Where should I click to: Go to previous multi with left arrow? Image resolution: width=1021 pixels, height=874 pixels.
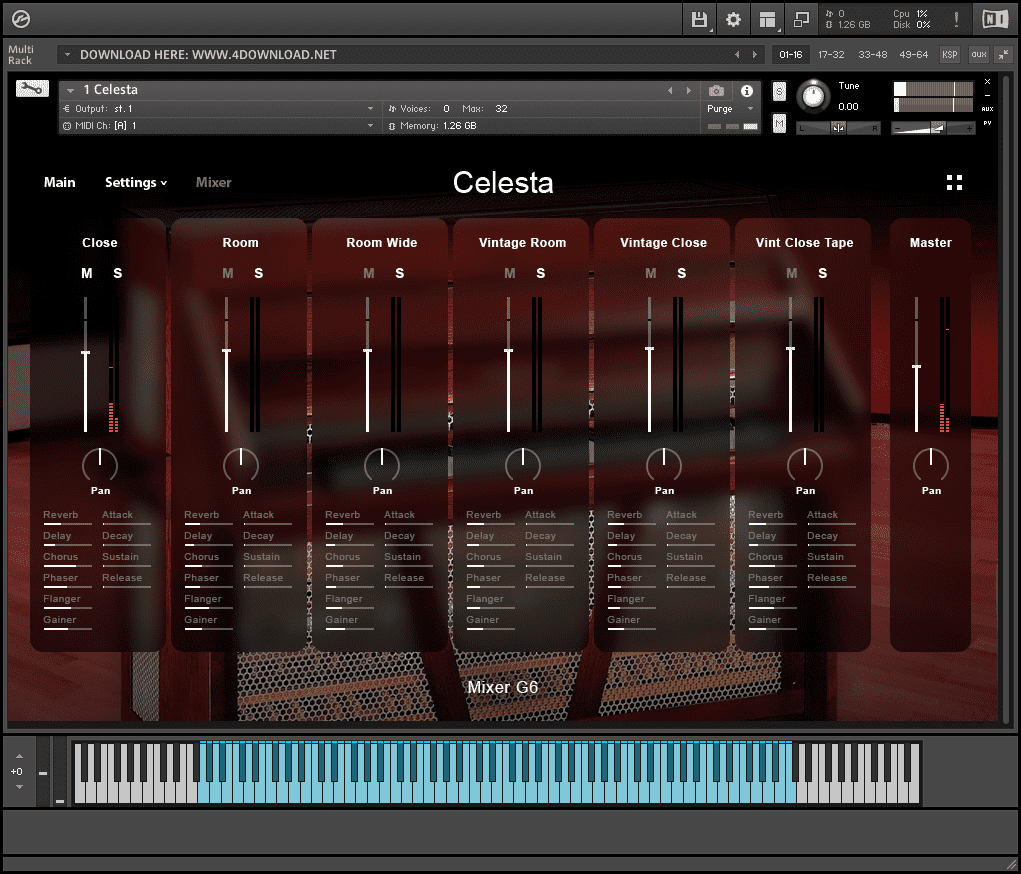737,55
